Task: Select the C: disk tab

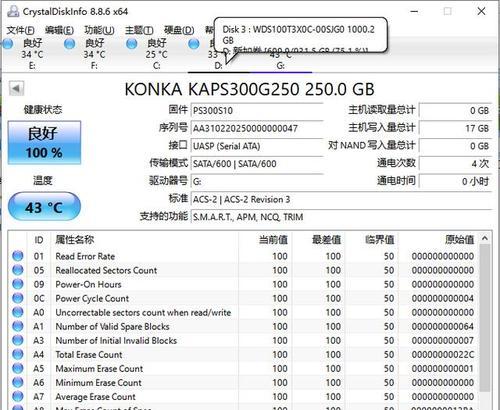Action: tap(156, 54)
